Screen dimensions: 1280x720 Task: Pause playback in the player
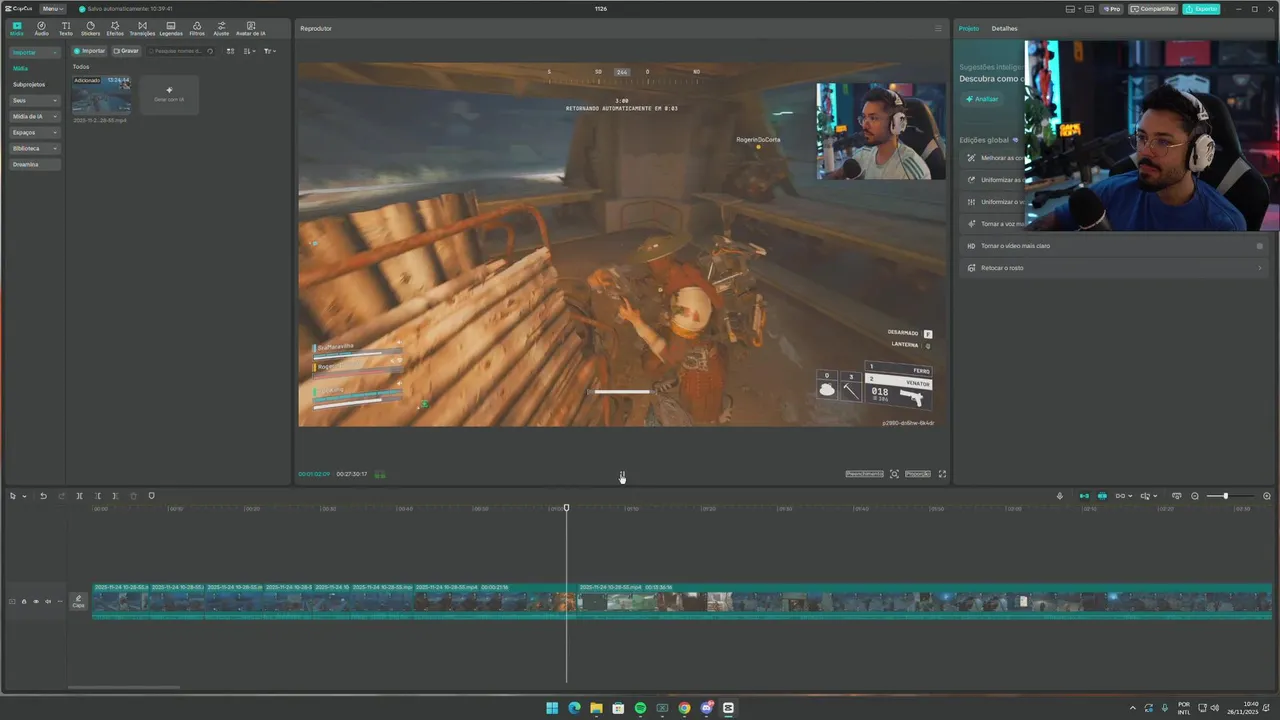point(622,474)
